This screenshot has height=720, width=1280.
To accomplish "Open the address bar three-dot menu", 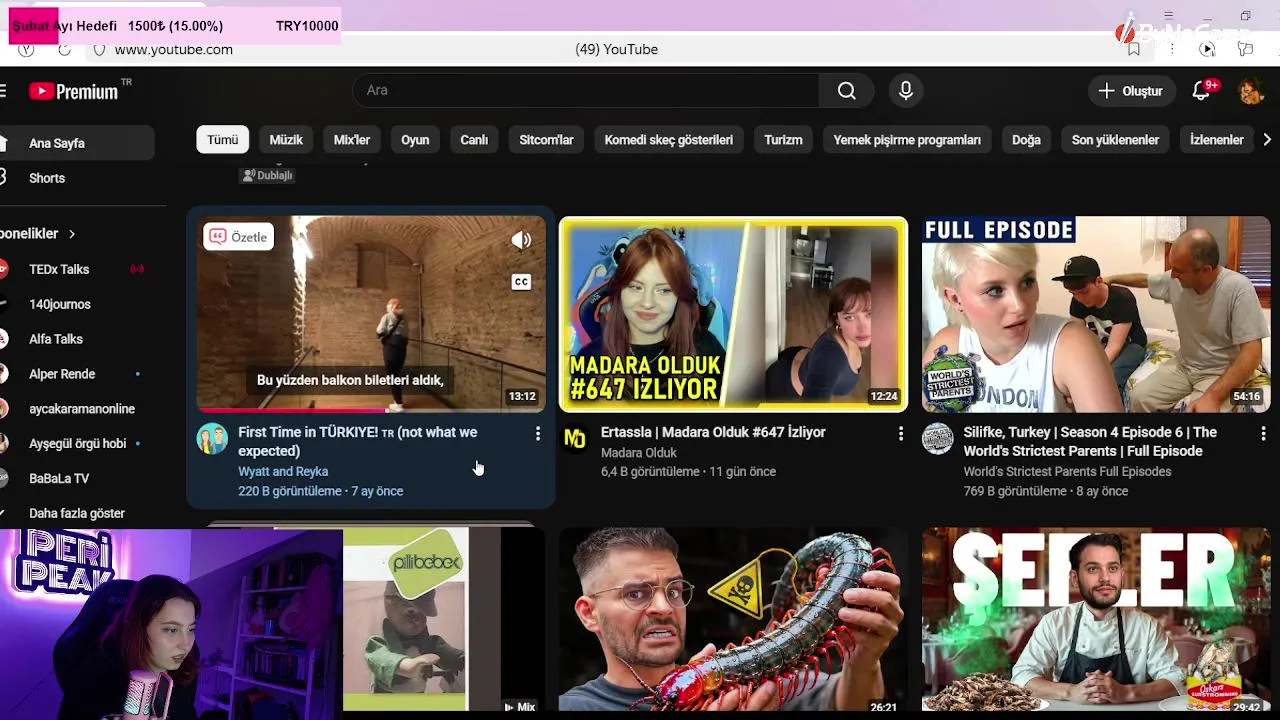I will point(1171,49).
